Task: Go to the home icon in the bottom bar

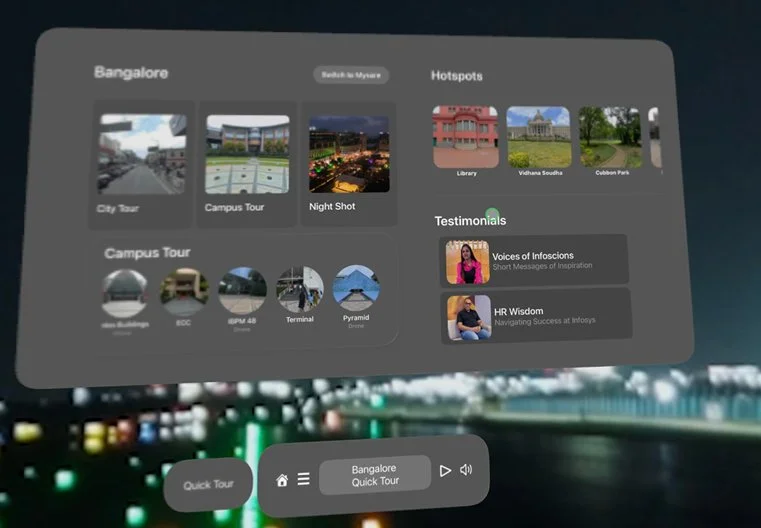Action: 282,480
